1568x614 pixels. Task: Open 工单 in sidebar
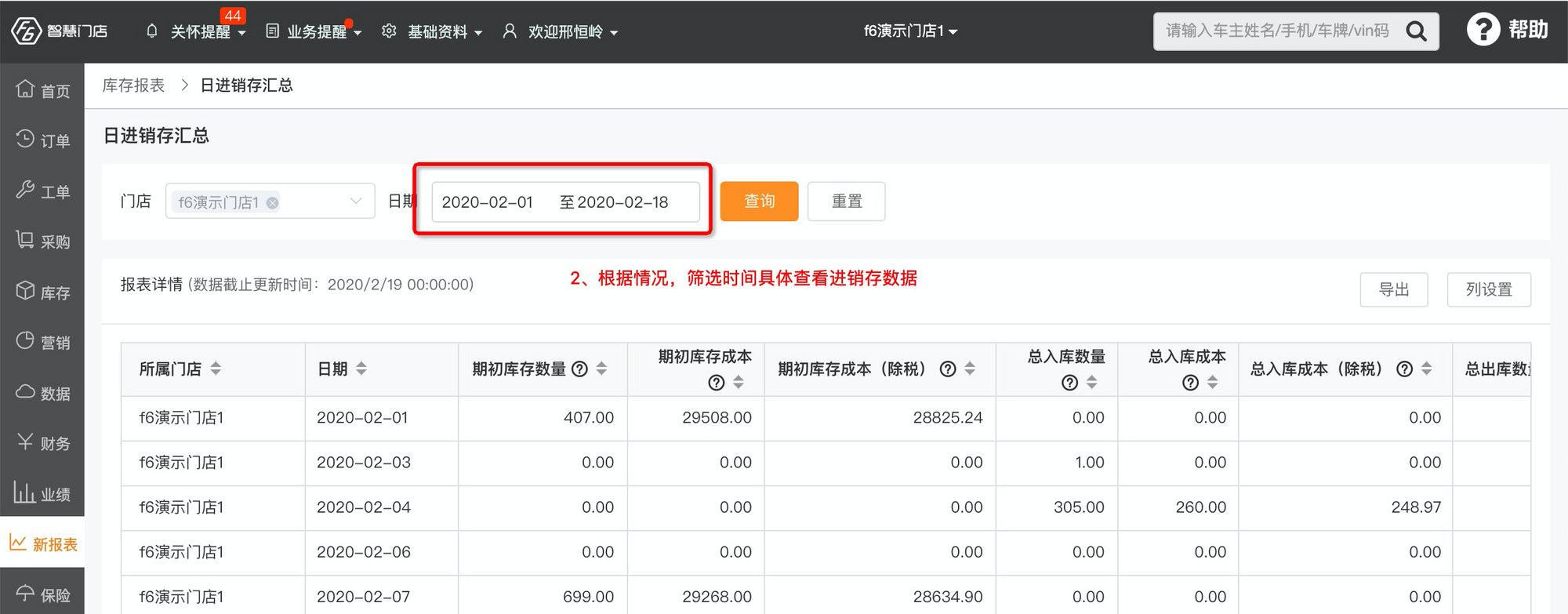[42, 191]
